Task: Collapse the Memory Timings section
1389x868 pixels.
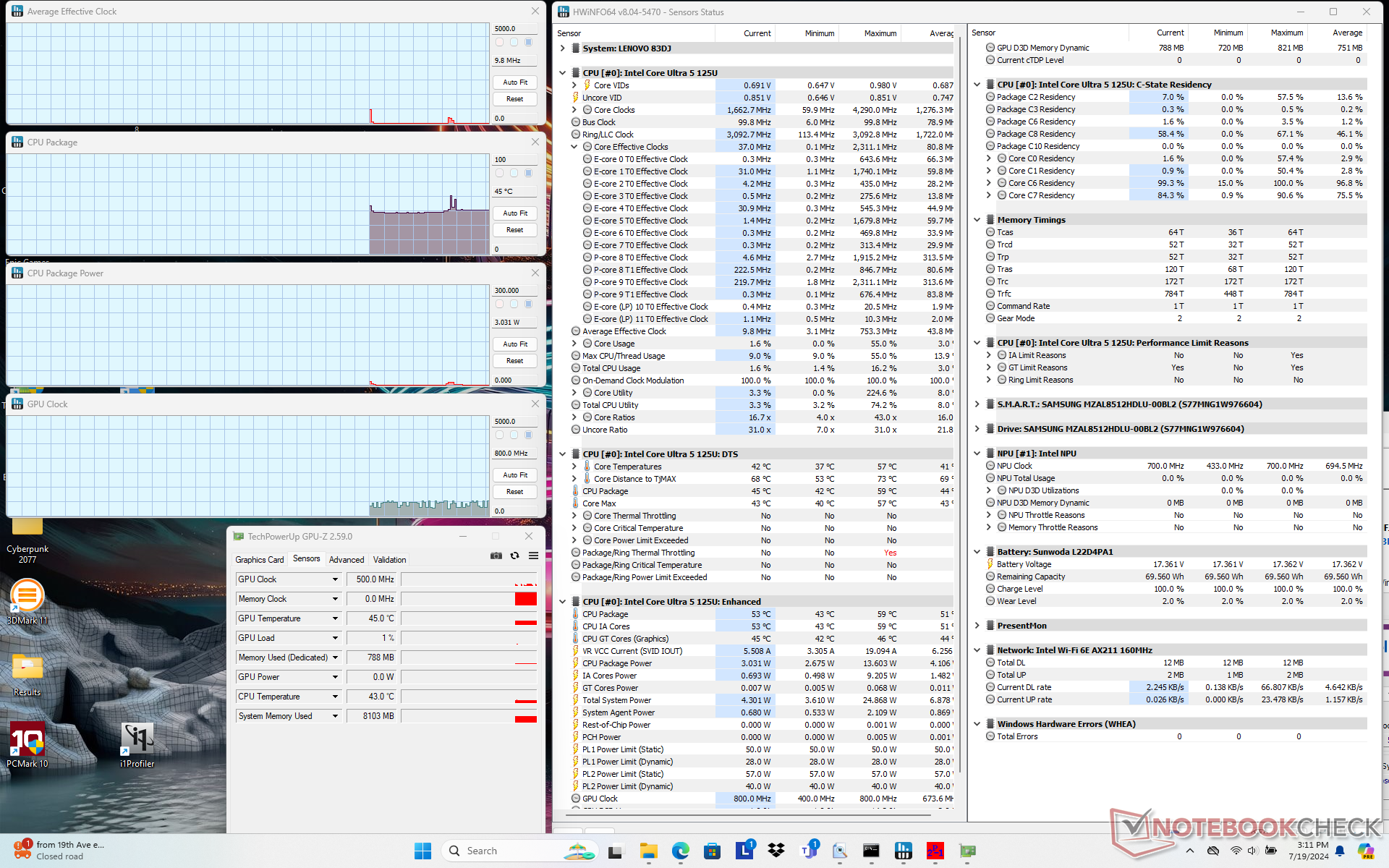Action: click(977, 220)
